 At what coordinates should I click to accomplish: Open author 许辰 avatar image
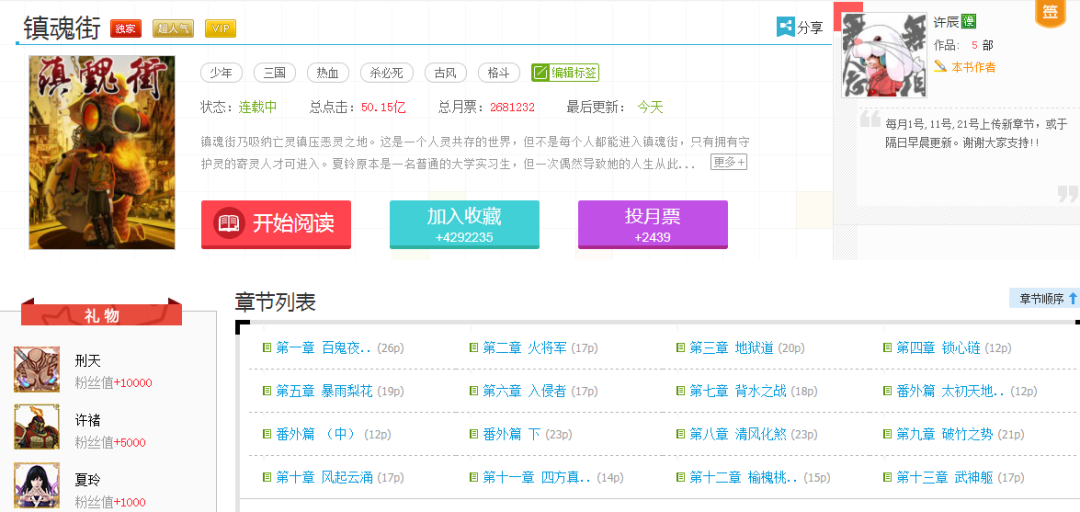tap(884, 54)
